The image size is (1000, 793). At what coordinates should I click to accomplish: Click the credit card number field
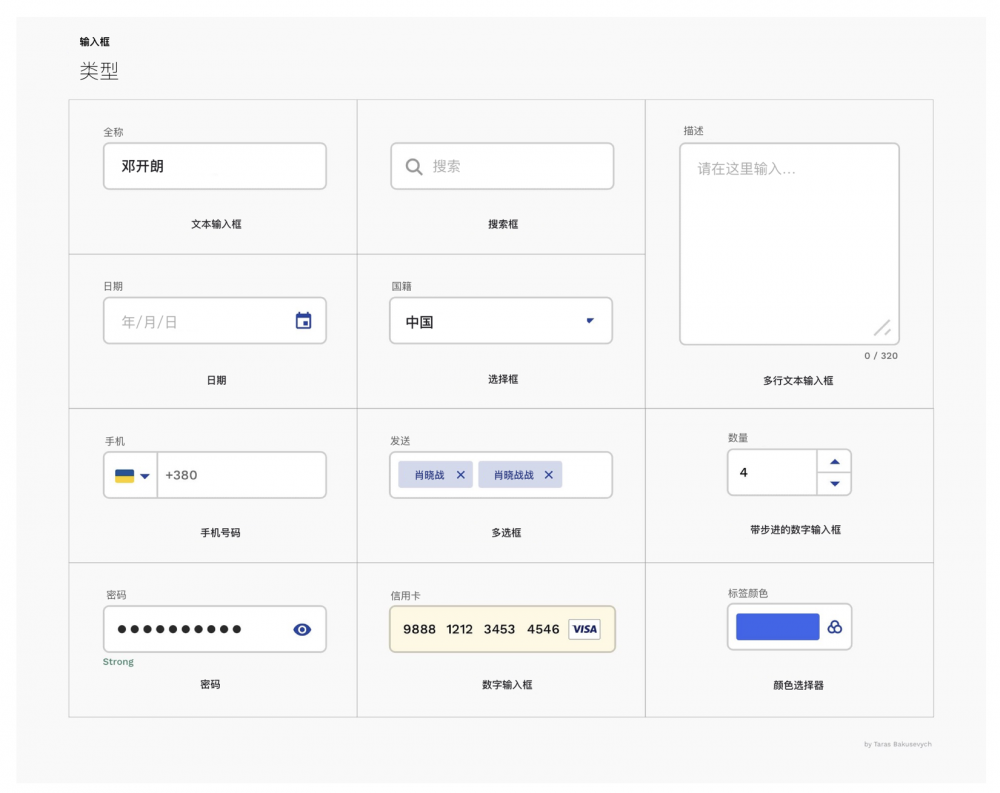pyautogui.click(x=482, y=629)
